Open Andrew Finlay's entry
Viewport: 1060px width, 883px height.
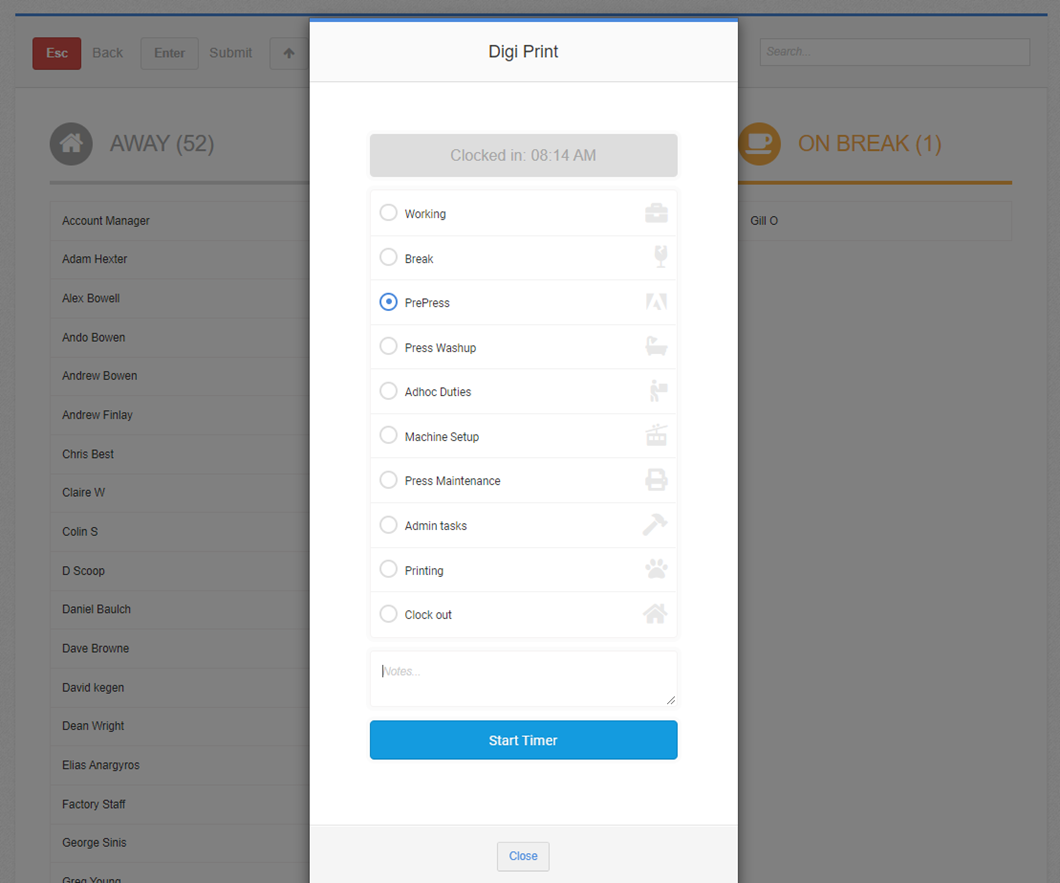tap(180, 415)
